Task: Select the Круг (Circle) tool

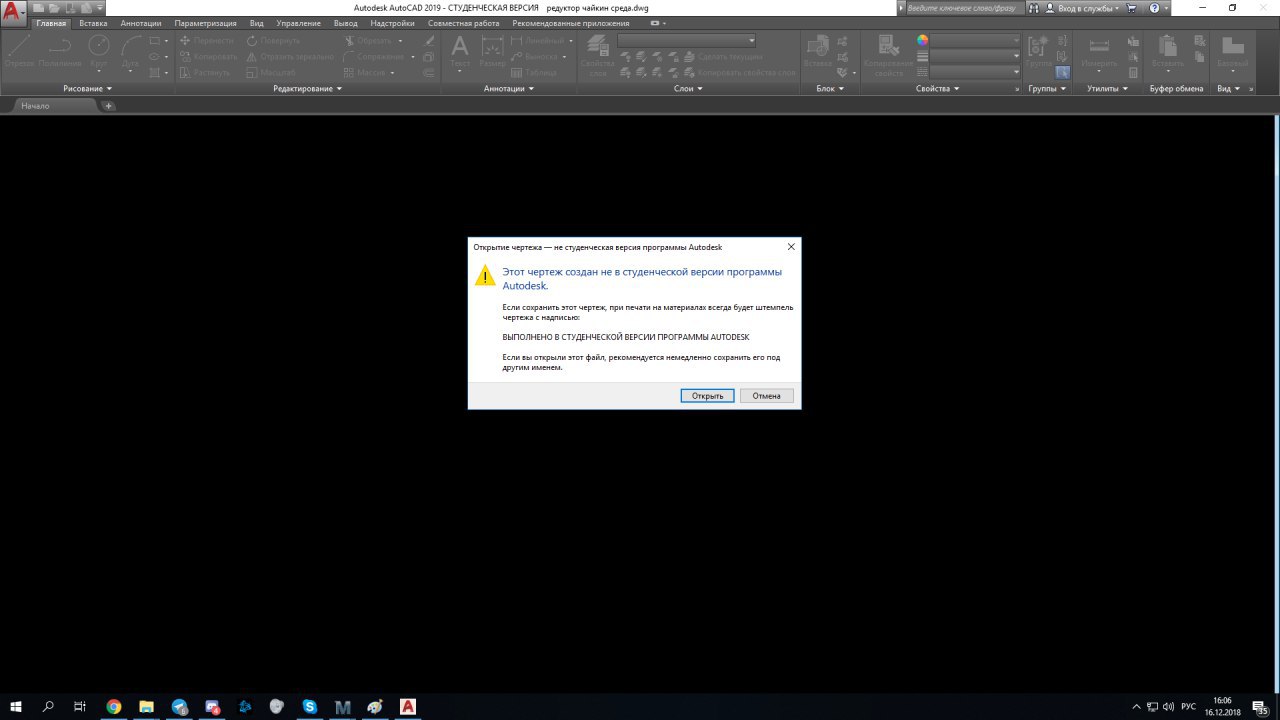Action: click(99, 52)
